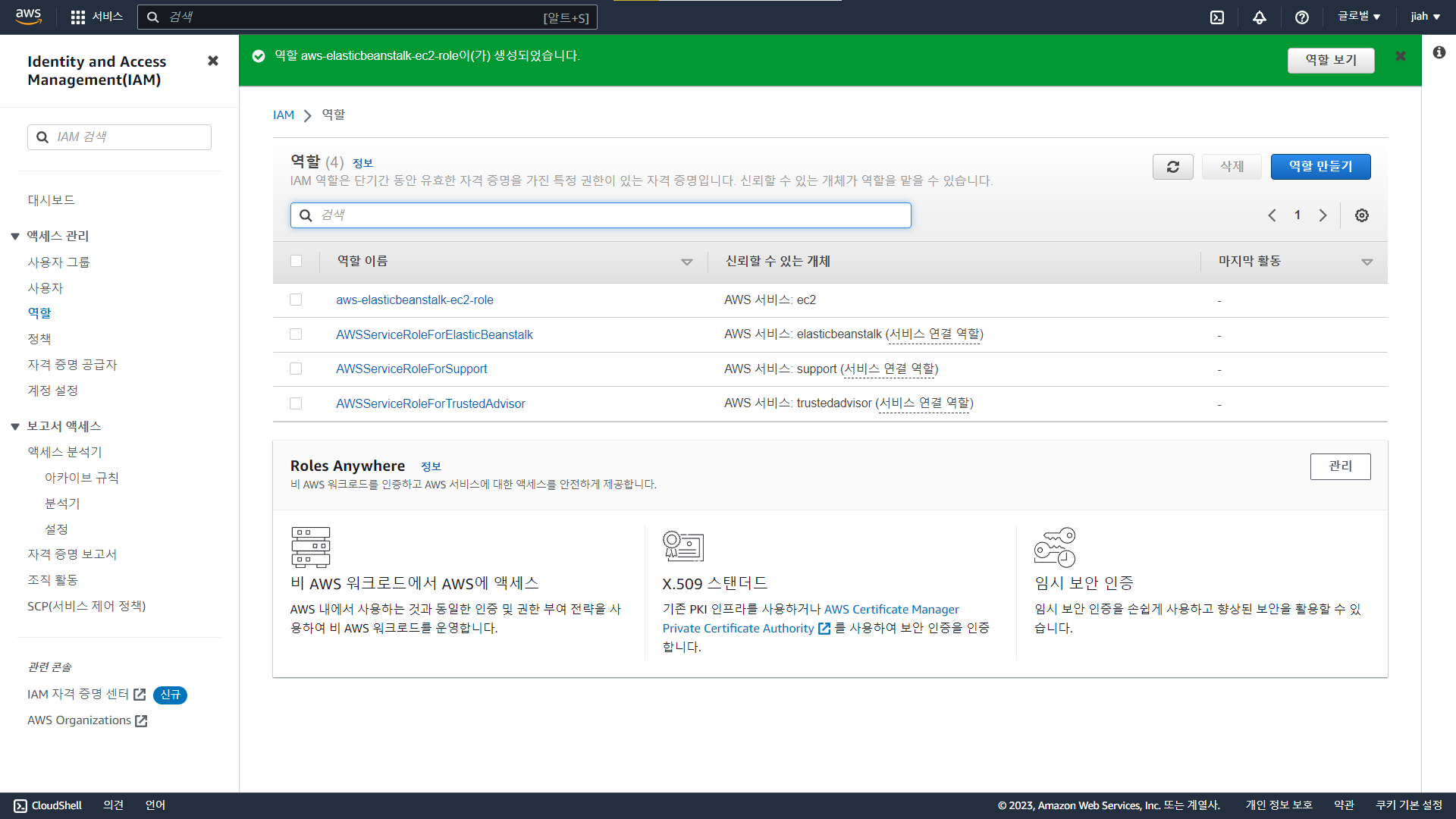Screen dimensions: 1456x819
Task: Go to the previous page of roles
Action: 1272,215
